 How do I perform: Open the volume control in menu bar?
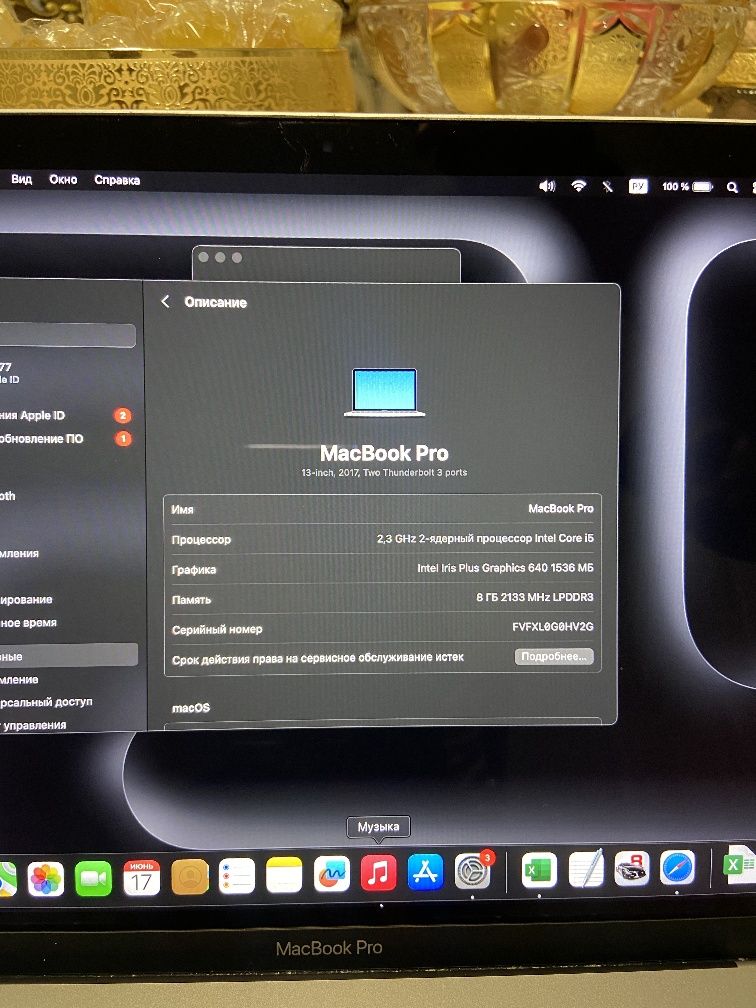547,186
